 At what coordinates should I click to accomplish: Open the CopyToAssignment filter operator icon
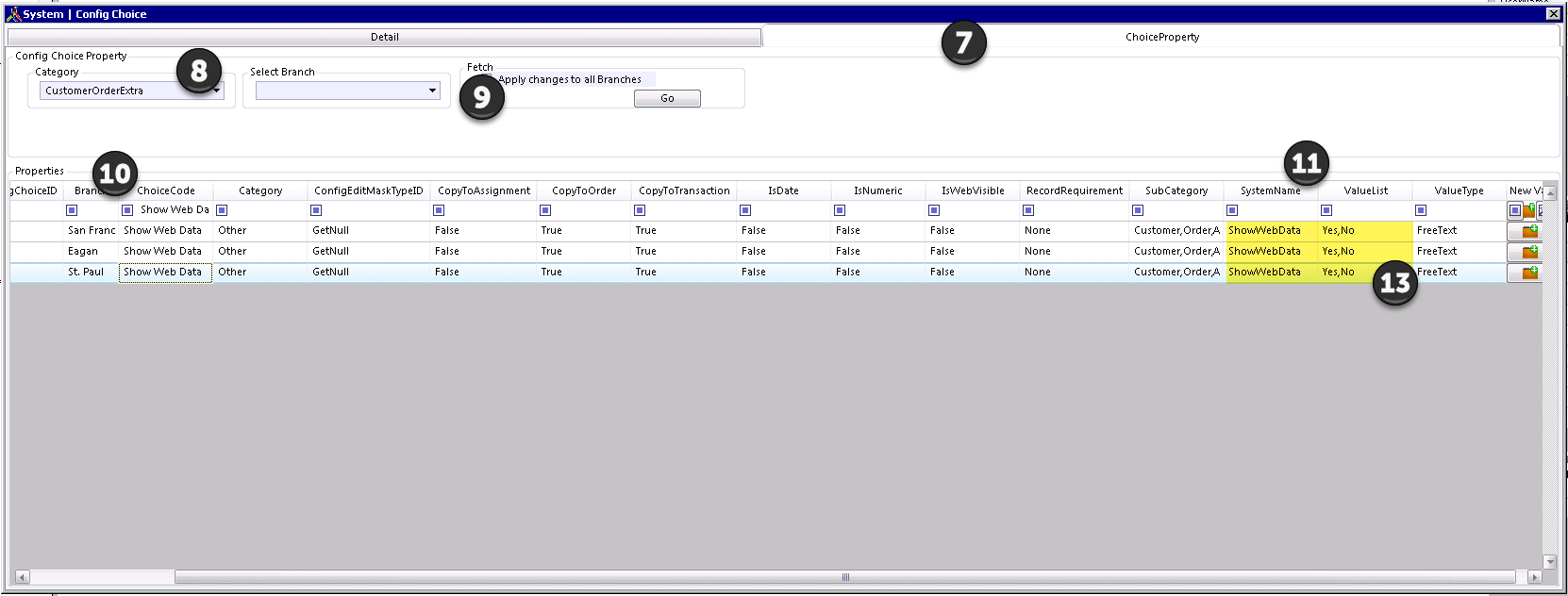click(439, 210)
